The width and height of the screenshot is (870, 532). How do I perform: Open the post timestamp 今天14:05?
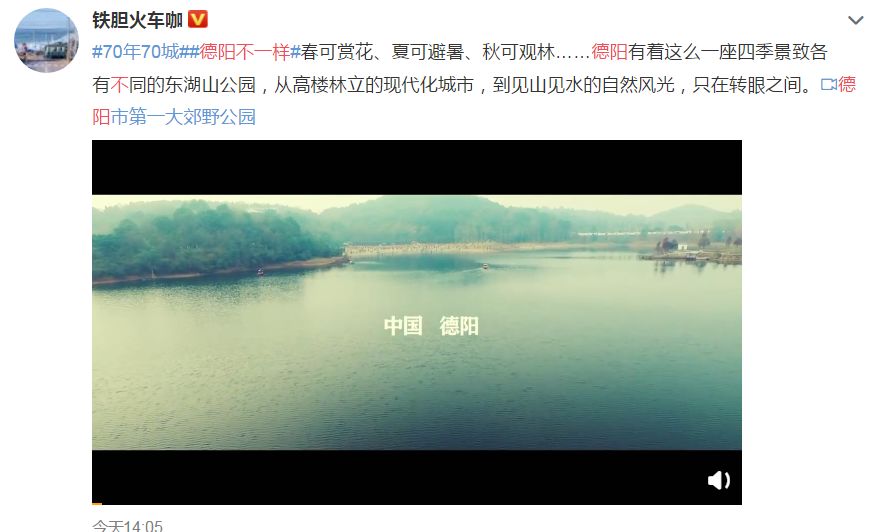pos(128,525)
